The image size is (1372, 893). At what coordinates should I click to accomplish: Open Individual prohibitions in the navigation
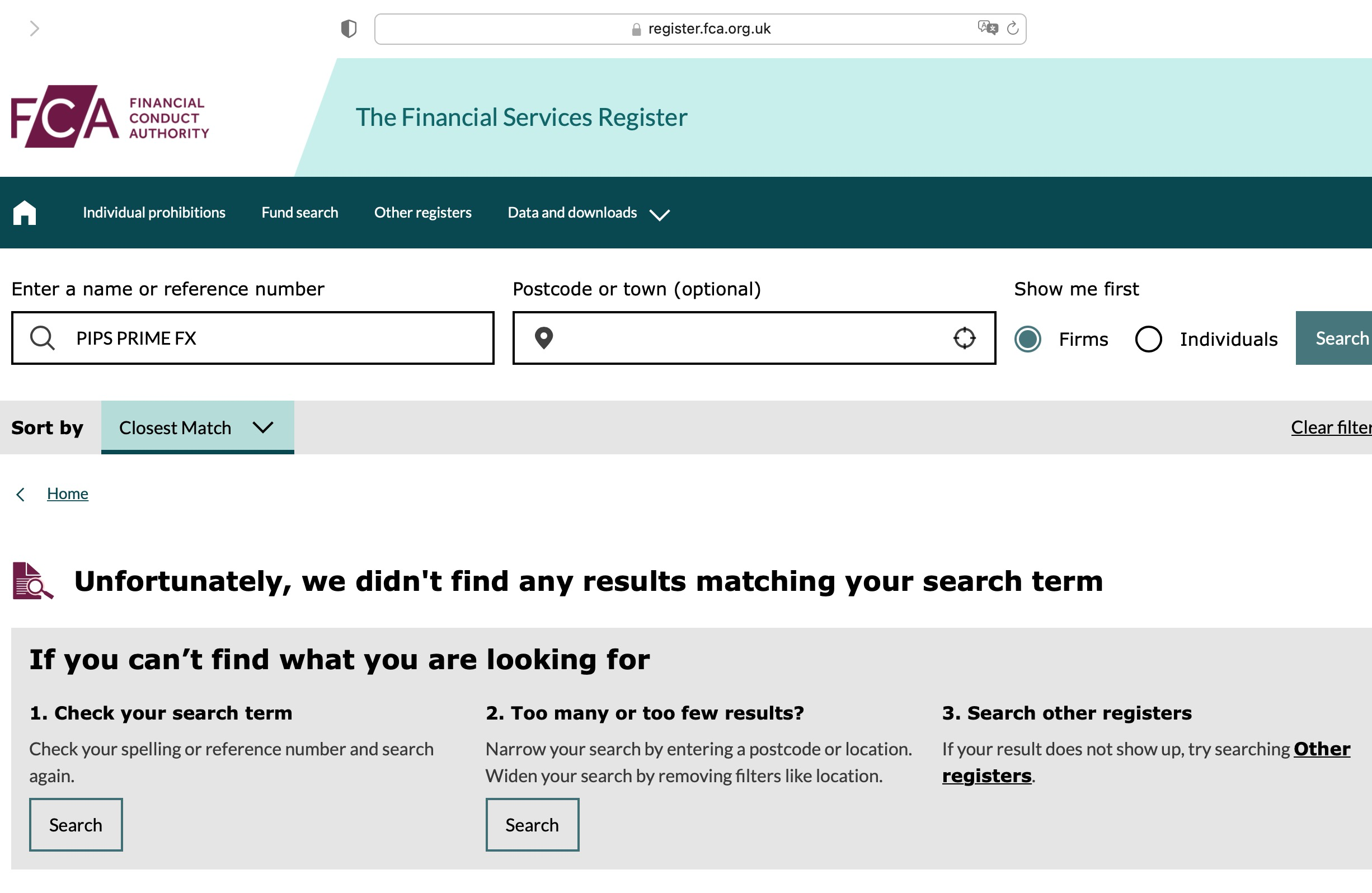[154, 213]
